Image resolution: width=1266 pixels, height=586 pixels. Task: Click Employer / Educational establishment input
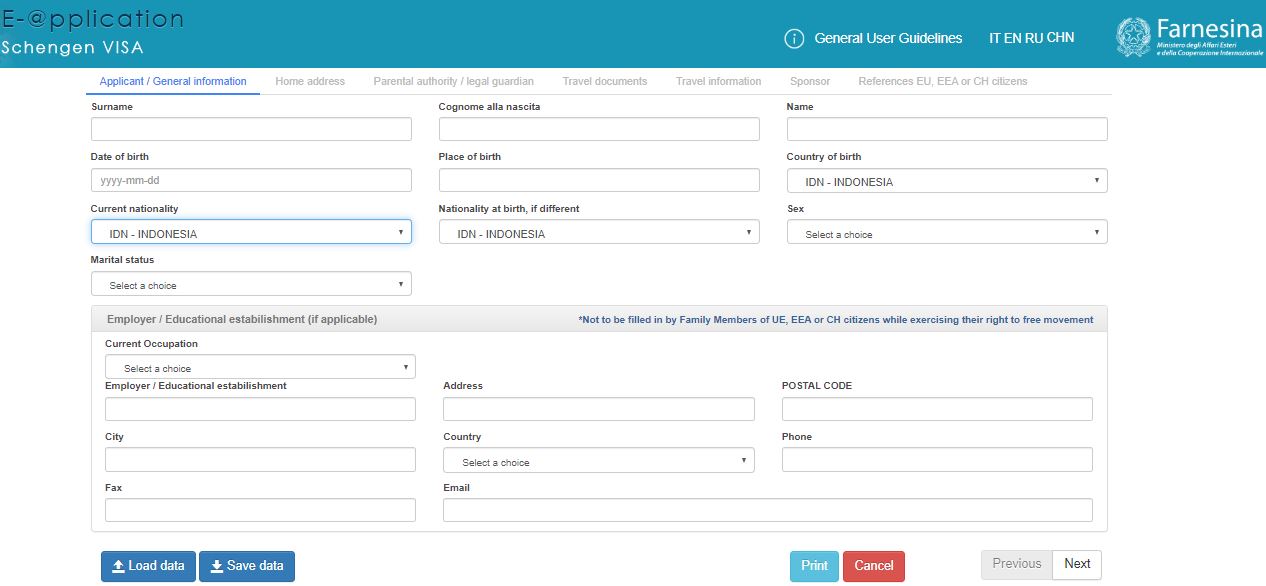click(260, 409)
